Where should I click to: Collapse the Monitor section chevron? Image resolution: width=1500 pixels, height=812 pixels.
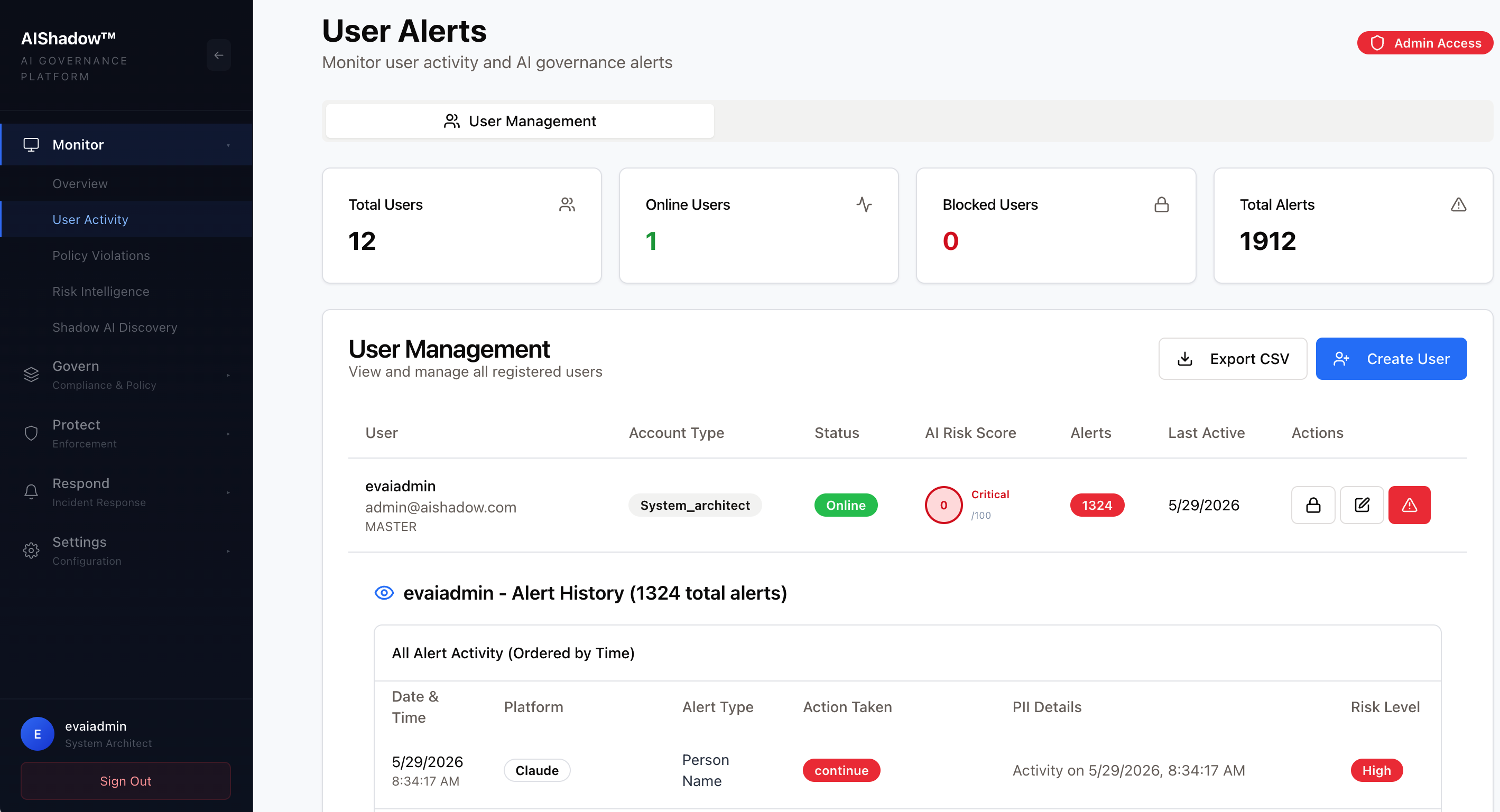tap(228, 145)
